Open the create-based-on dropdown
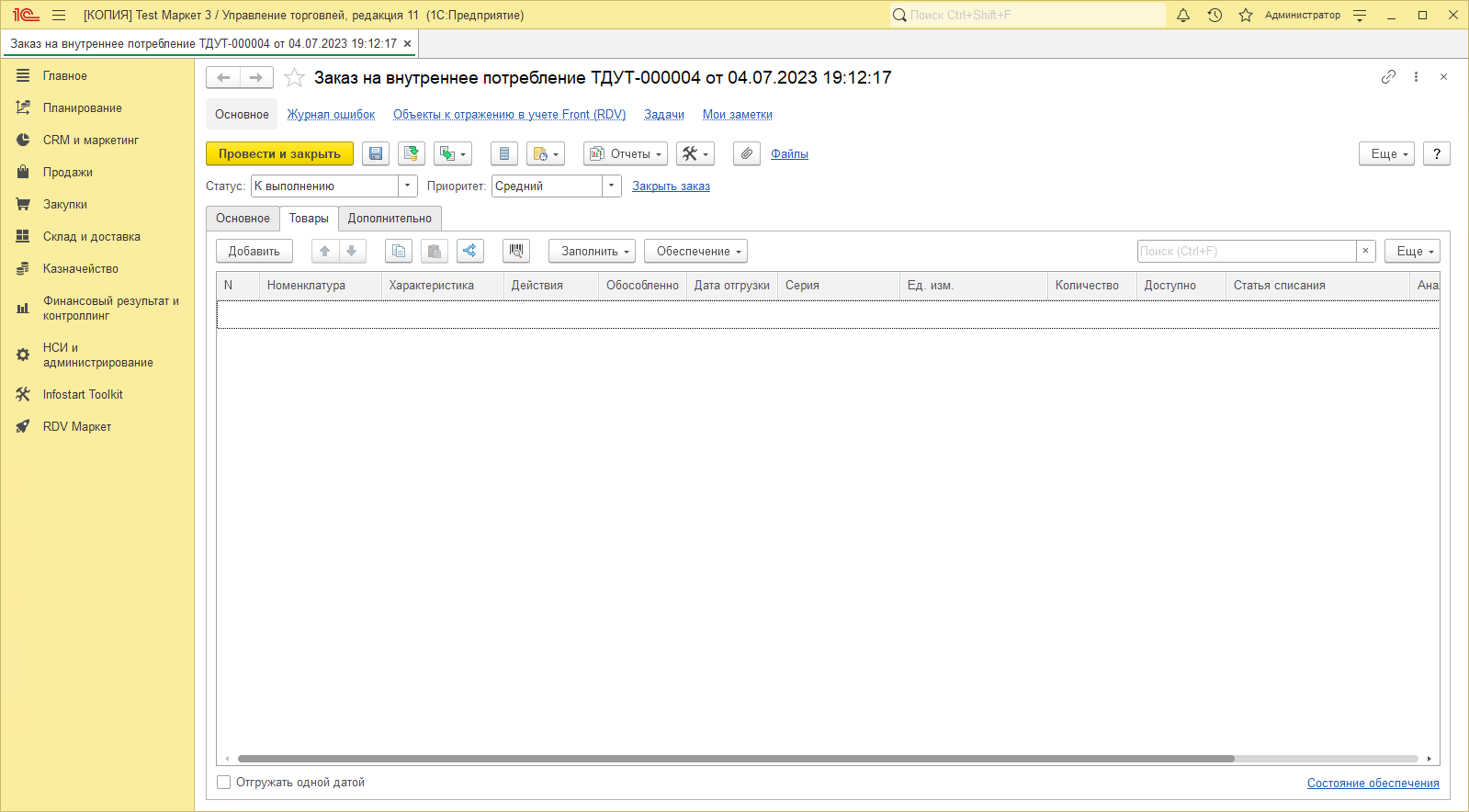This screenshot has height=812, width=1469. (x=453, y=153)
